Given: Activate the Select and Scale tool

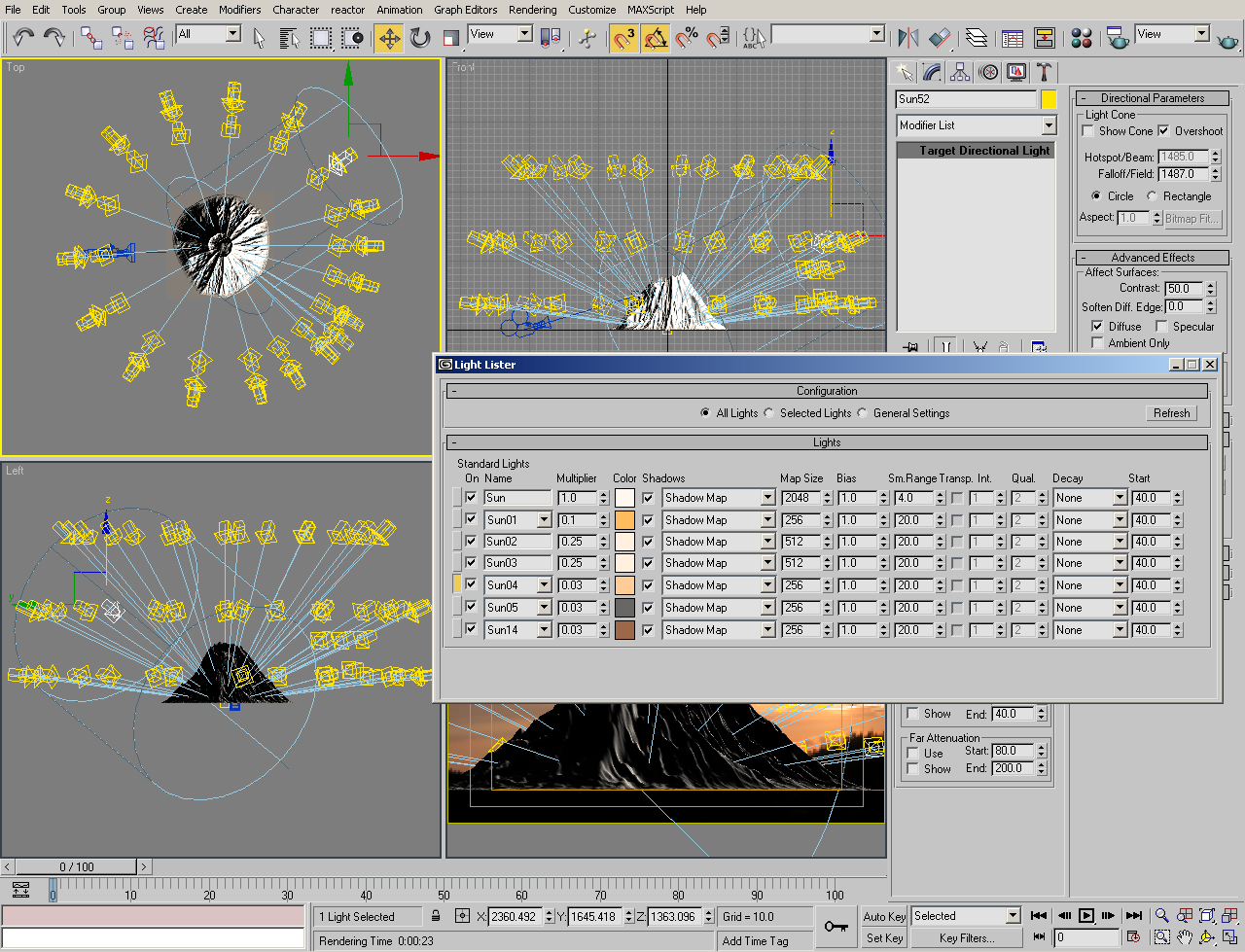Looking at the screenshot, I should [451, 38].
